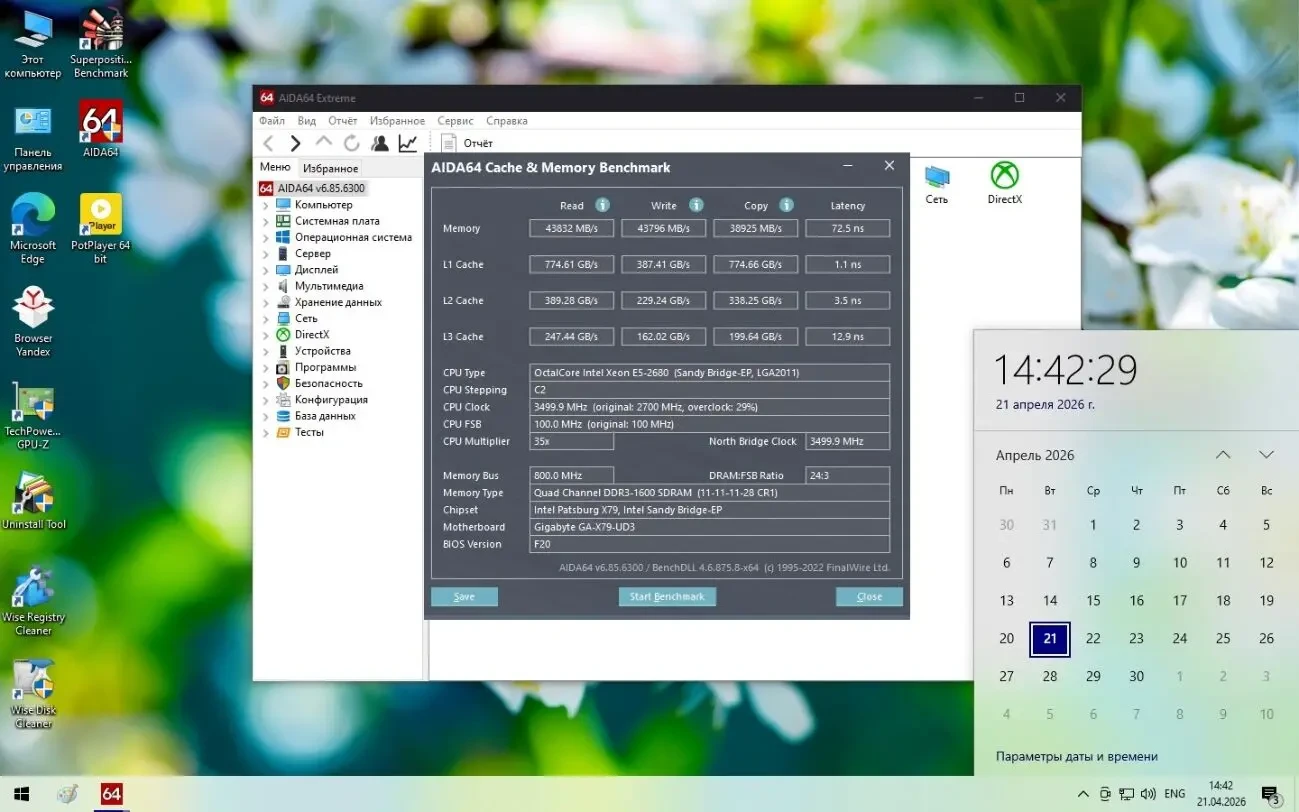Viewport: 1299px width, 812px height.
Task: Click the info icon next to Copy
Action: [786, 205]
